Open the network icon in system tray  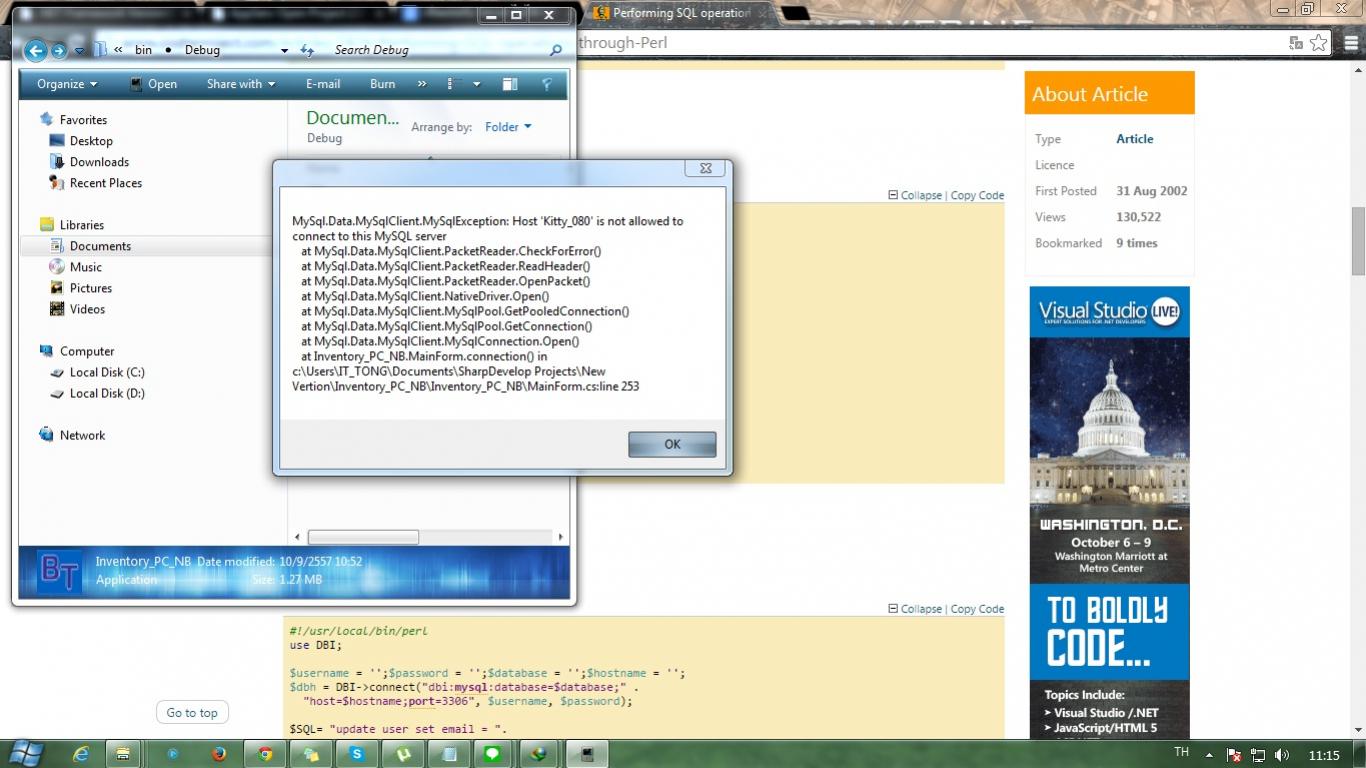pos(1258,755)
